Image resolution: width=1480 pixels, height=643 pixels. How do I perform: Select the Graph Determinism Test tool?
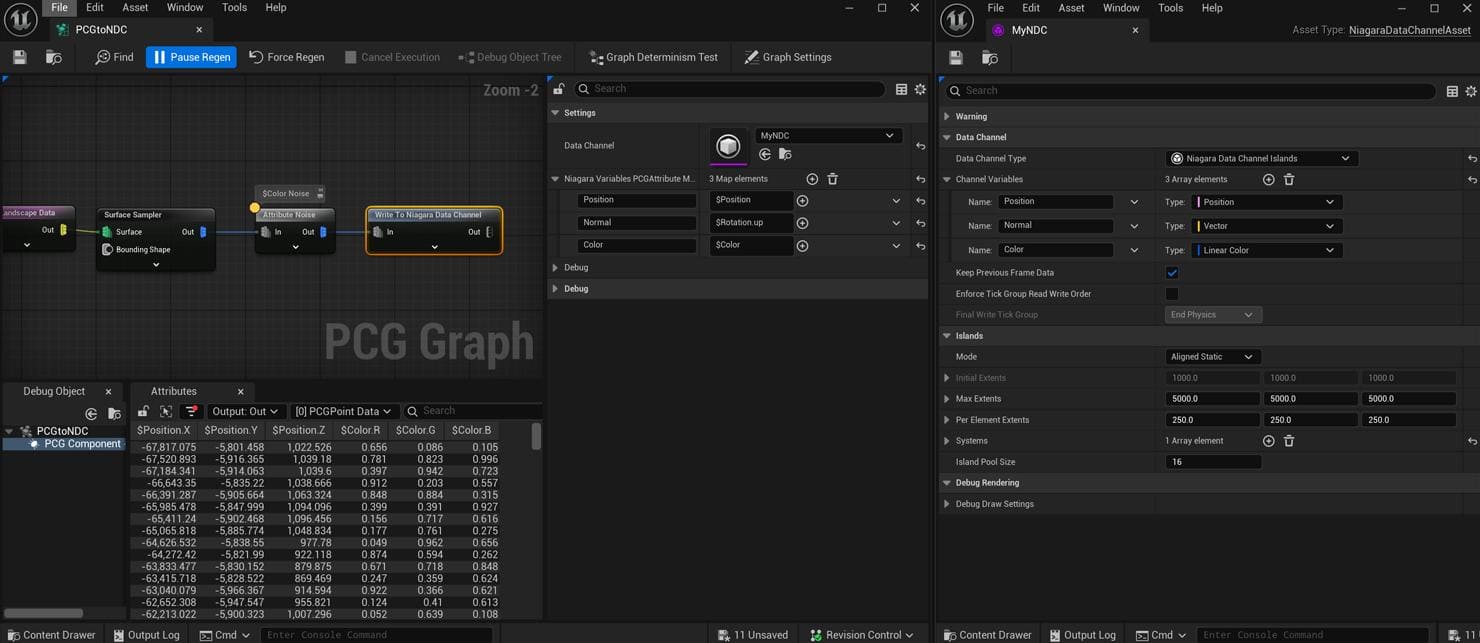[x=653, y=57]
